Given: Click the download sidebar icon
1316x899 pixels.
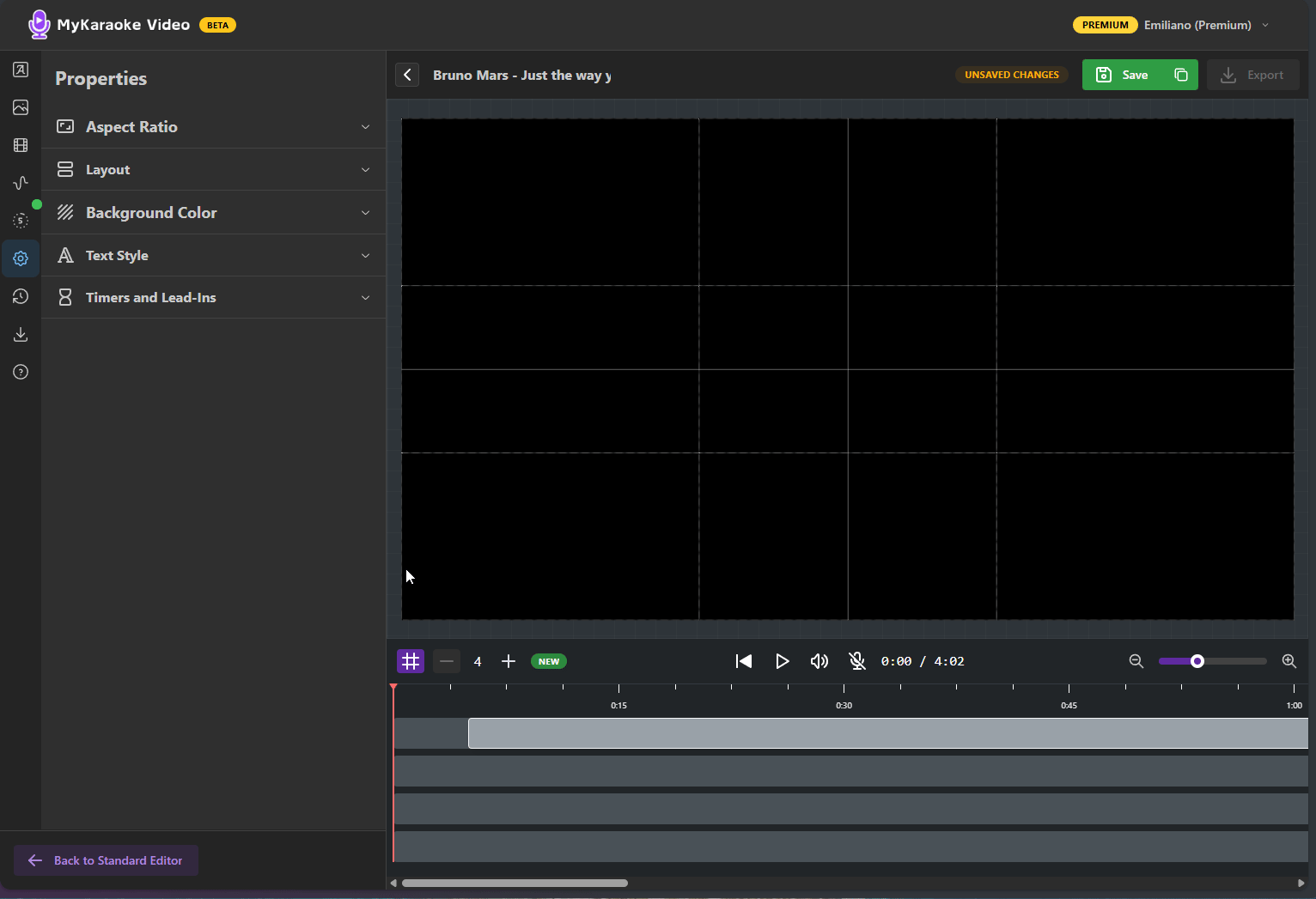Looking at the screenshot, I should pos(21,334).
